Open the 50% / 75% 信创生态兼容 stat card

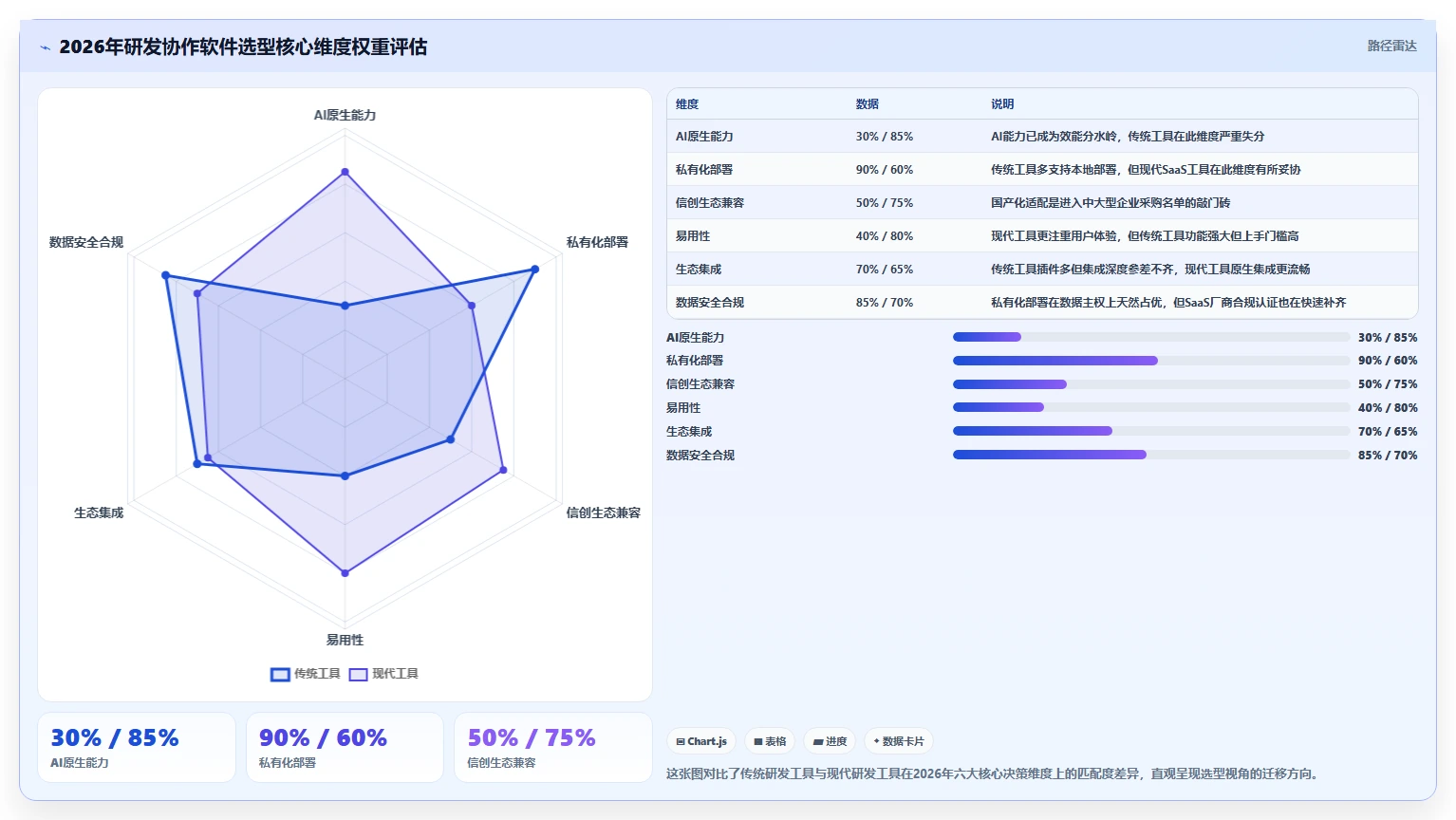coord(553,748)
